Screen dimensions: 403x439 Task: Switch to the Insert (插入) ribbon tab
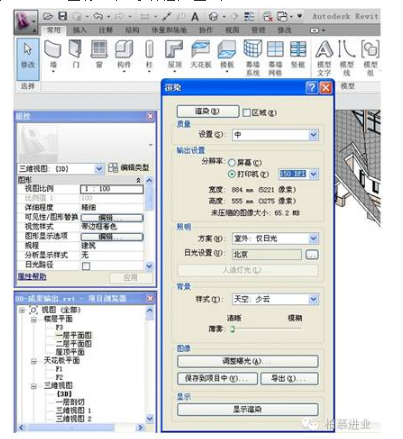tap(80, 30)
